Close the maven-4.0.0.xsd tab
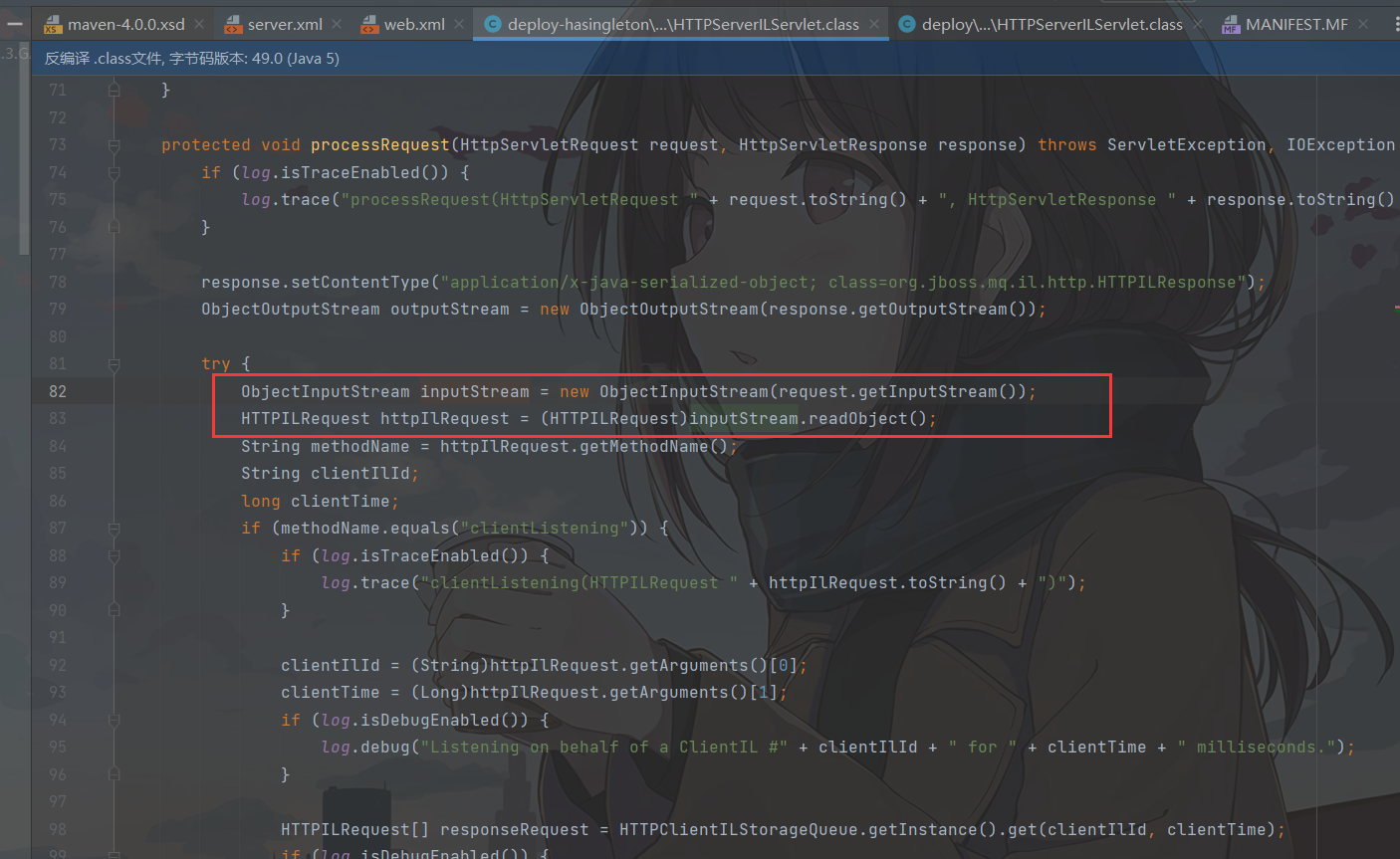The image size is (1400, 859). [200, 24]
